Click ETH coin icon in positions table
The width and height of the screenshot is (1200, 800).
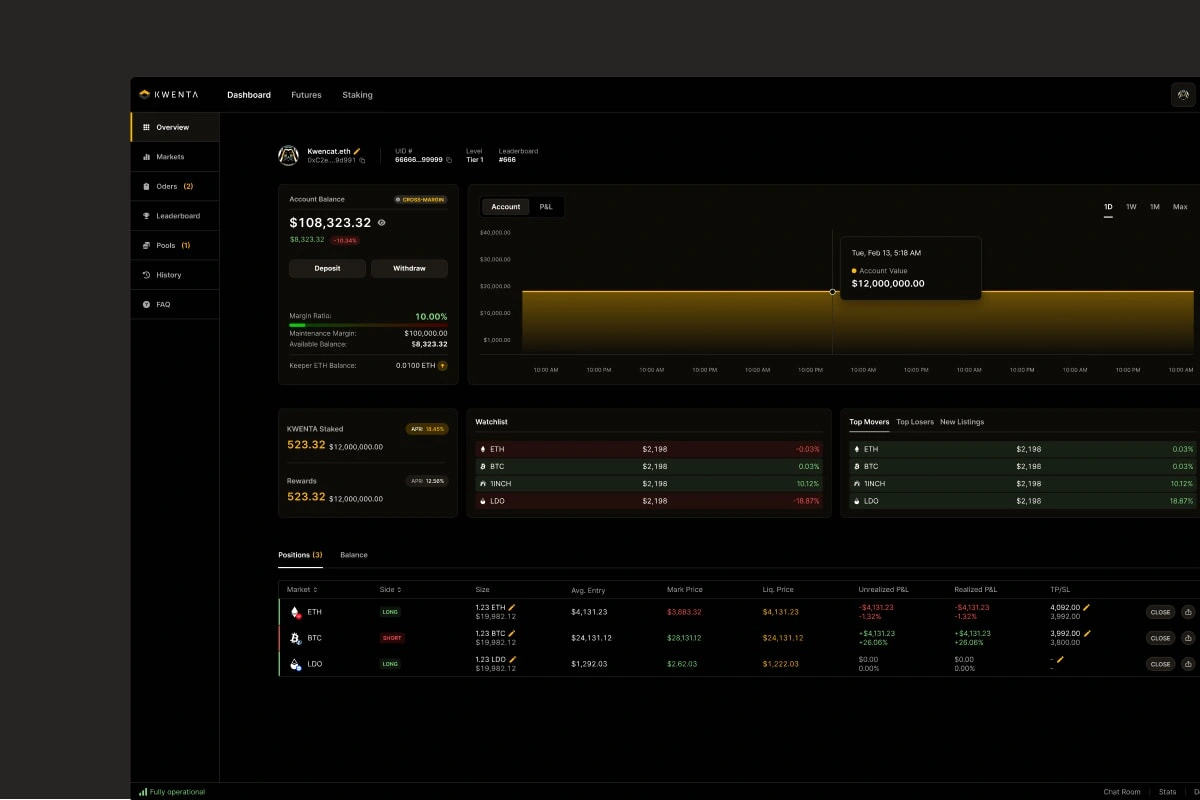295,612
